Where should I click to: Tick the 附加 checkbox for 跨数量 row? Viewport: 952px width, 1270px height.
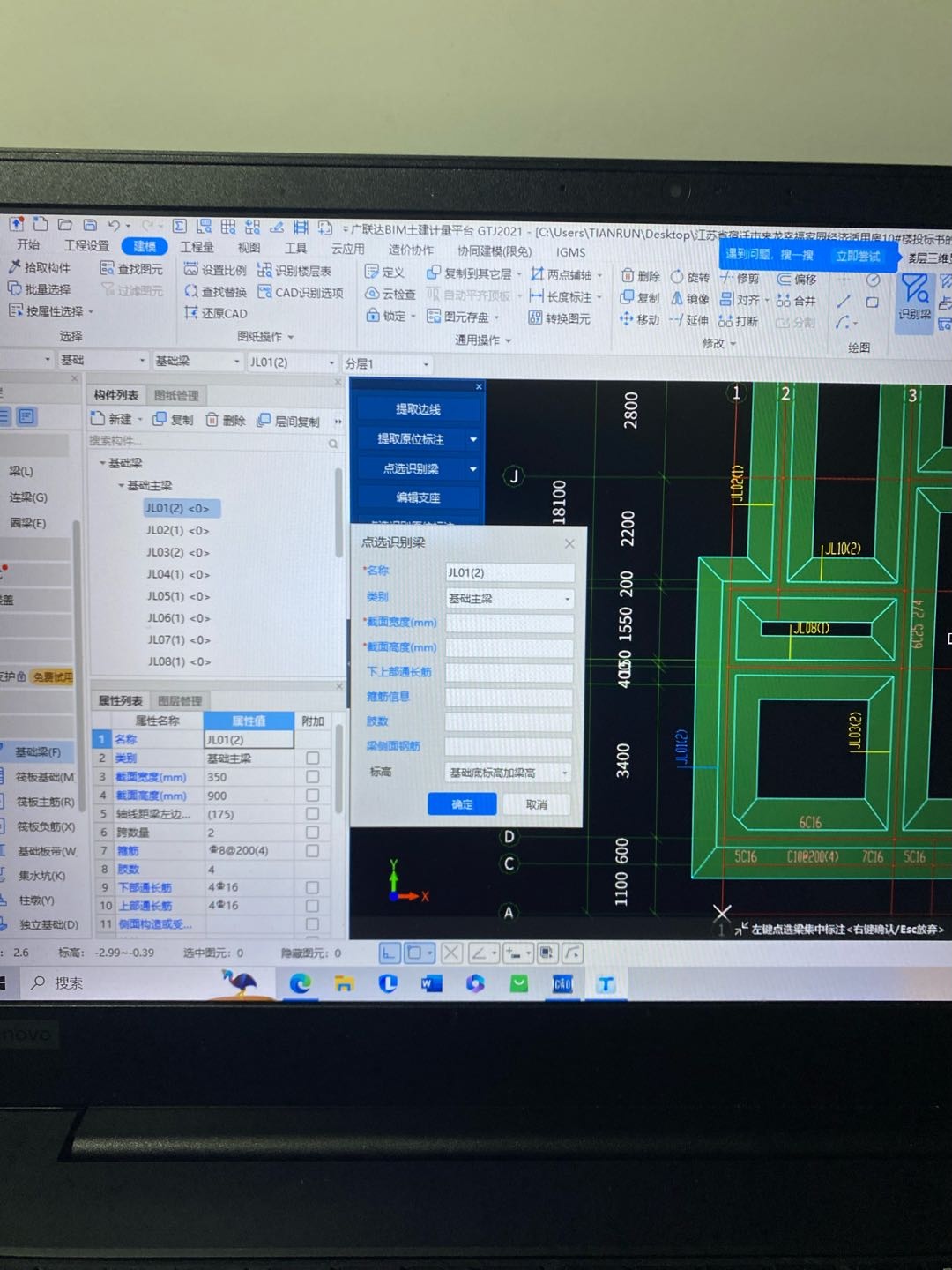point(312,832)
